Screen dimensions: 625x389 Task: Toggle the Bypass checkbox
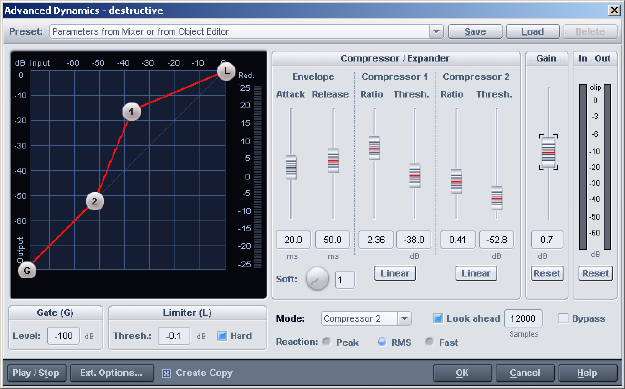tap(563, 318)
